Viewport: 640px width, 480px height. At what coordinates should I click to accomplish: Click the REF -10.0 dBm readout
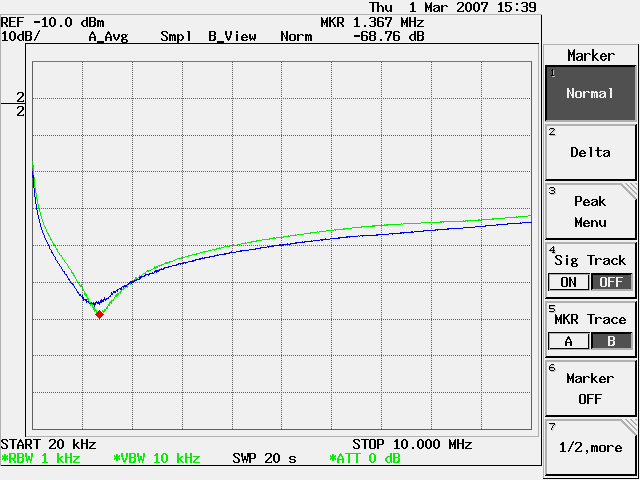pyautogui.click(x=52, y=22)
